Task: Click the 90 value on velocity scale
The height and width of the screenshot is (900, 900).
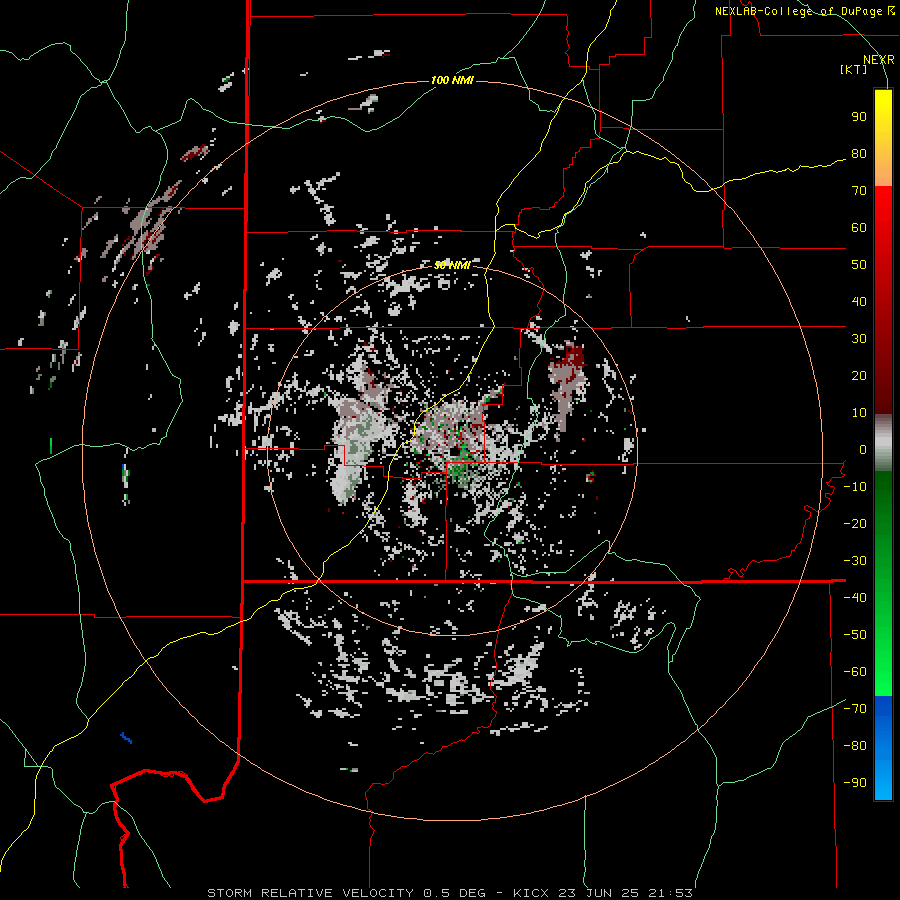Action: (x=859, y=117)
